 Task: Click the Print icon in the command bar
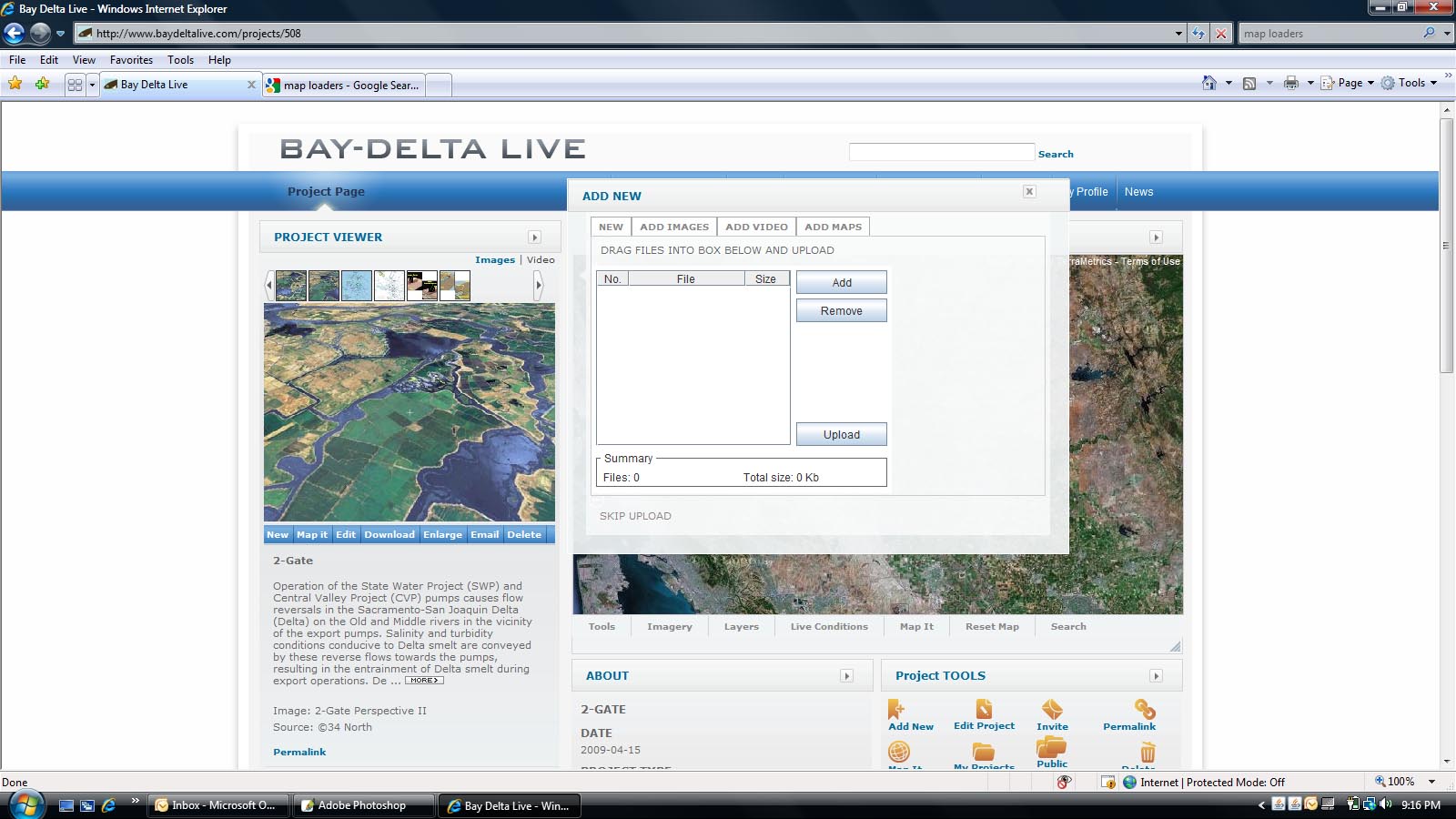point(1290,83)
